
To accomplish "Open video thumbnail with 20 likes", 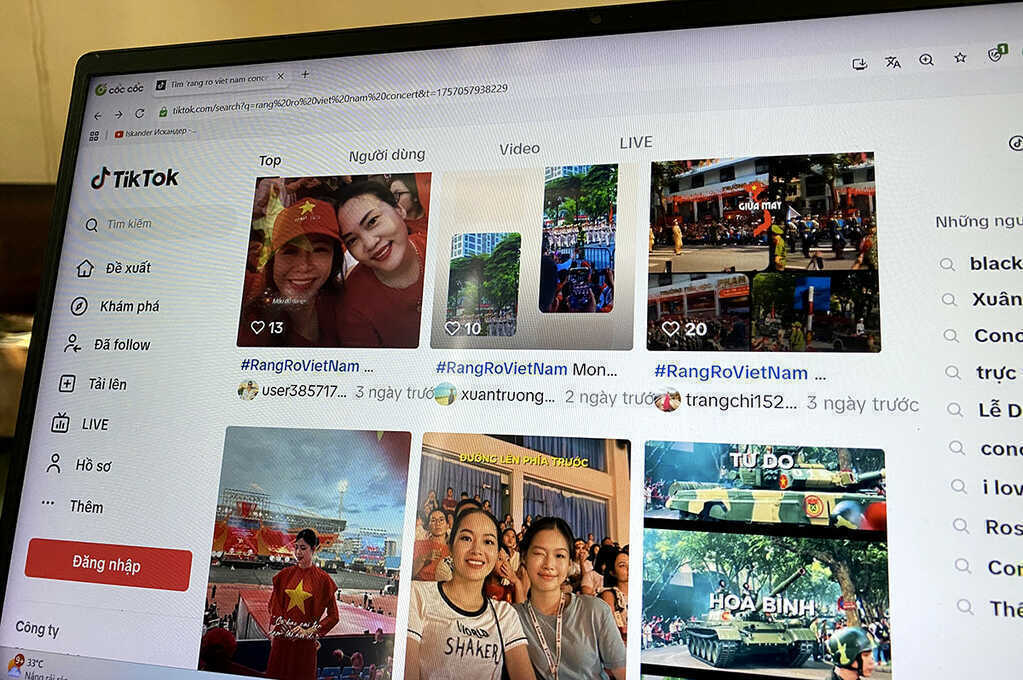I will point(763,252).
